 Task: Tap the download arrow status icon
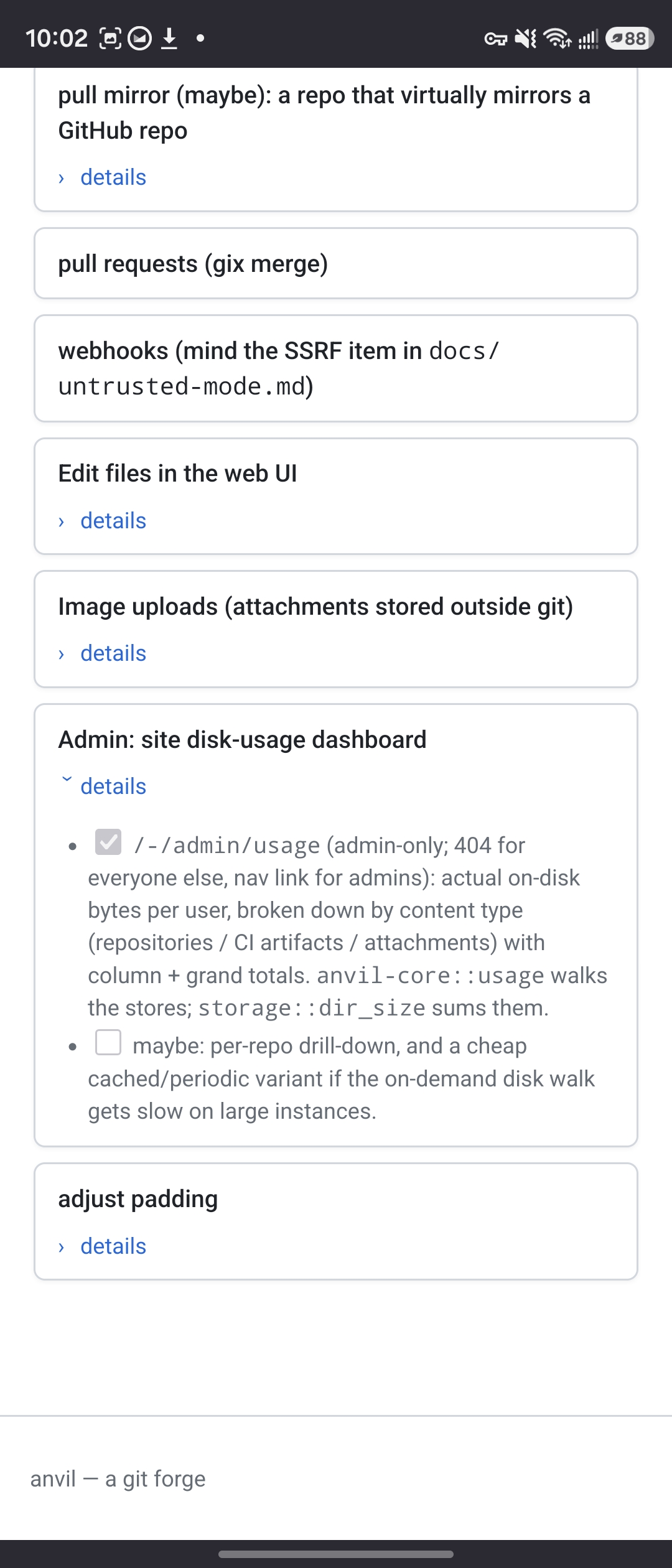169,39
